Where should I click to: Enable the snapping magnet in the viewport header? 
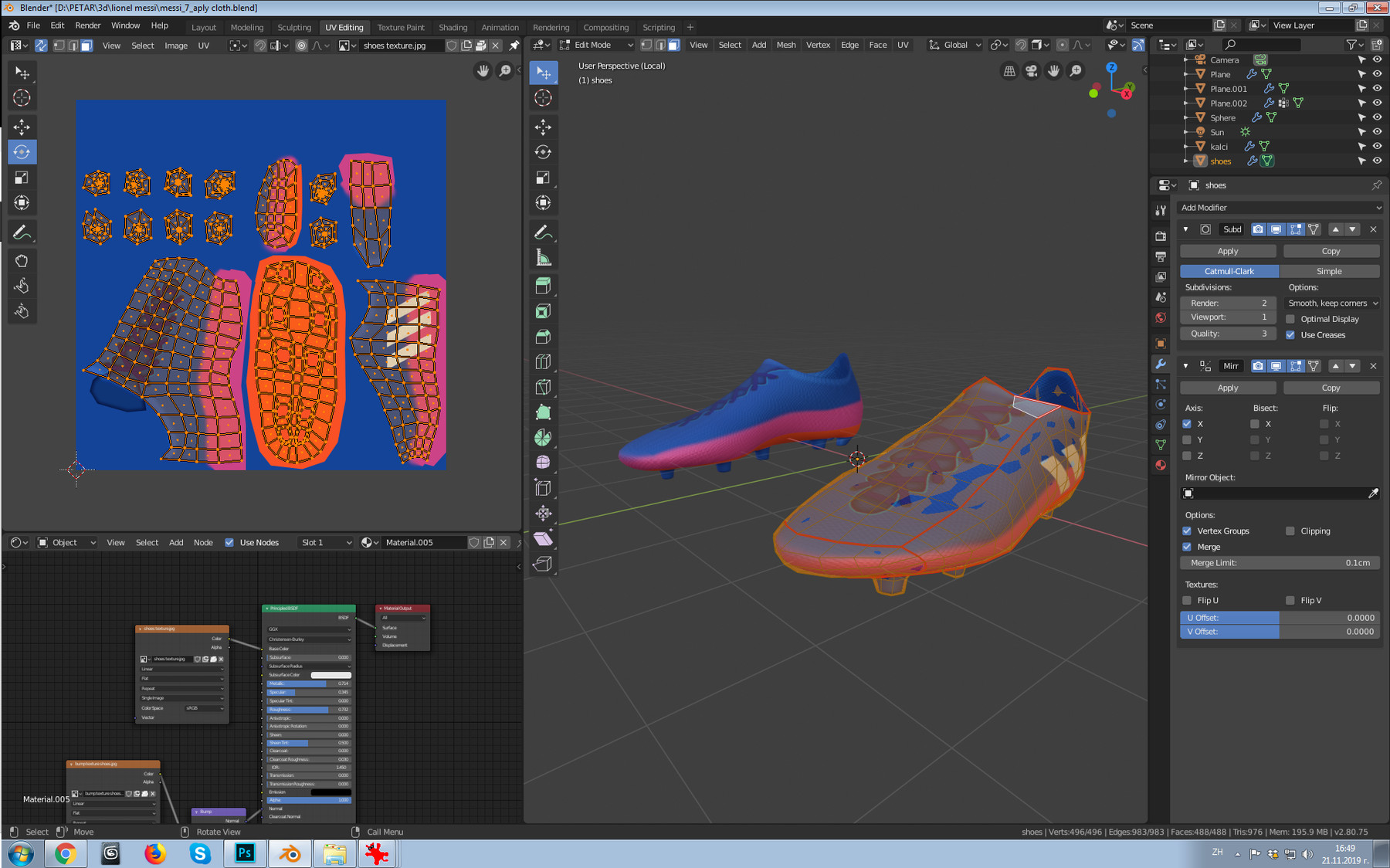coord(1021,45)
